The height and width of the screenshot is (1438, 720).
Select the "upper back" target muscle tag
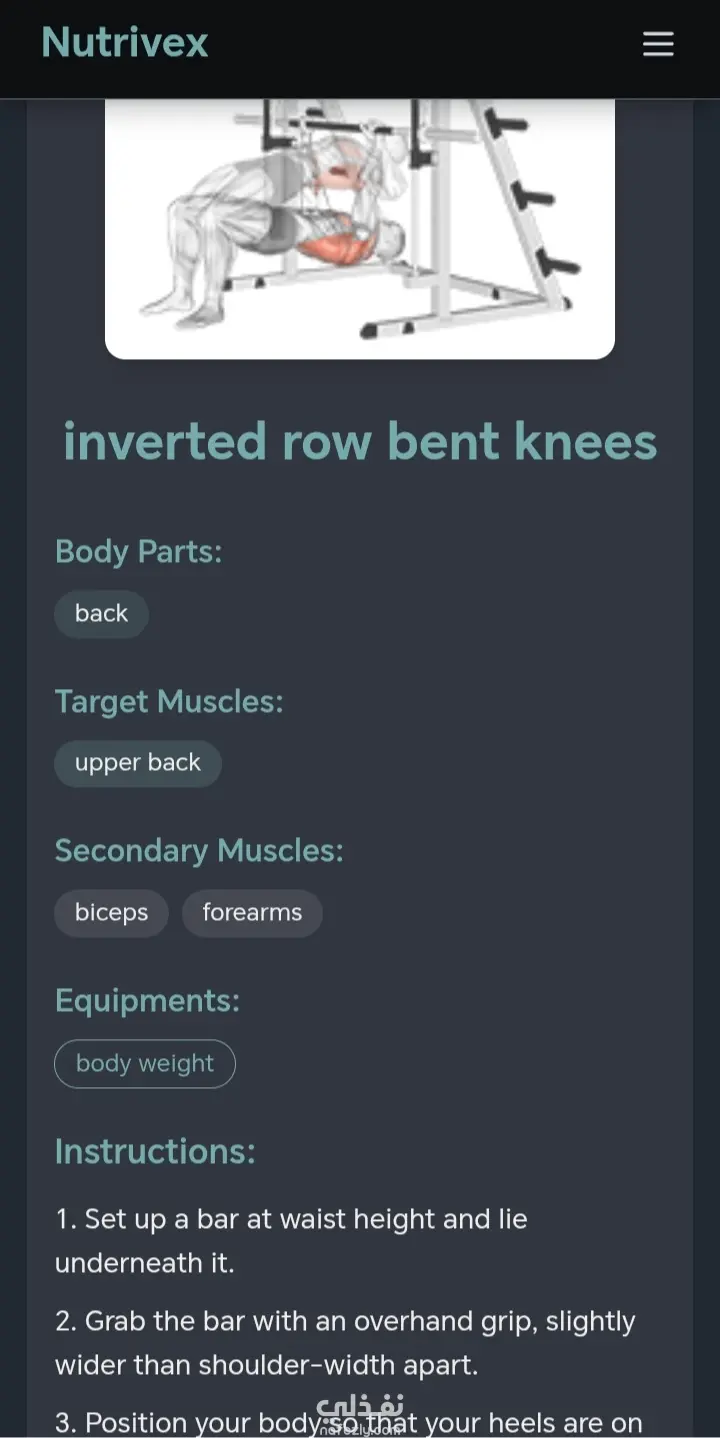coord(138,763)
